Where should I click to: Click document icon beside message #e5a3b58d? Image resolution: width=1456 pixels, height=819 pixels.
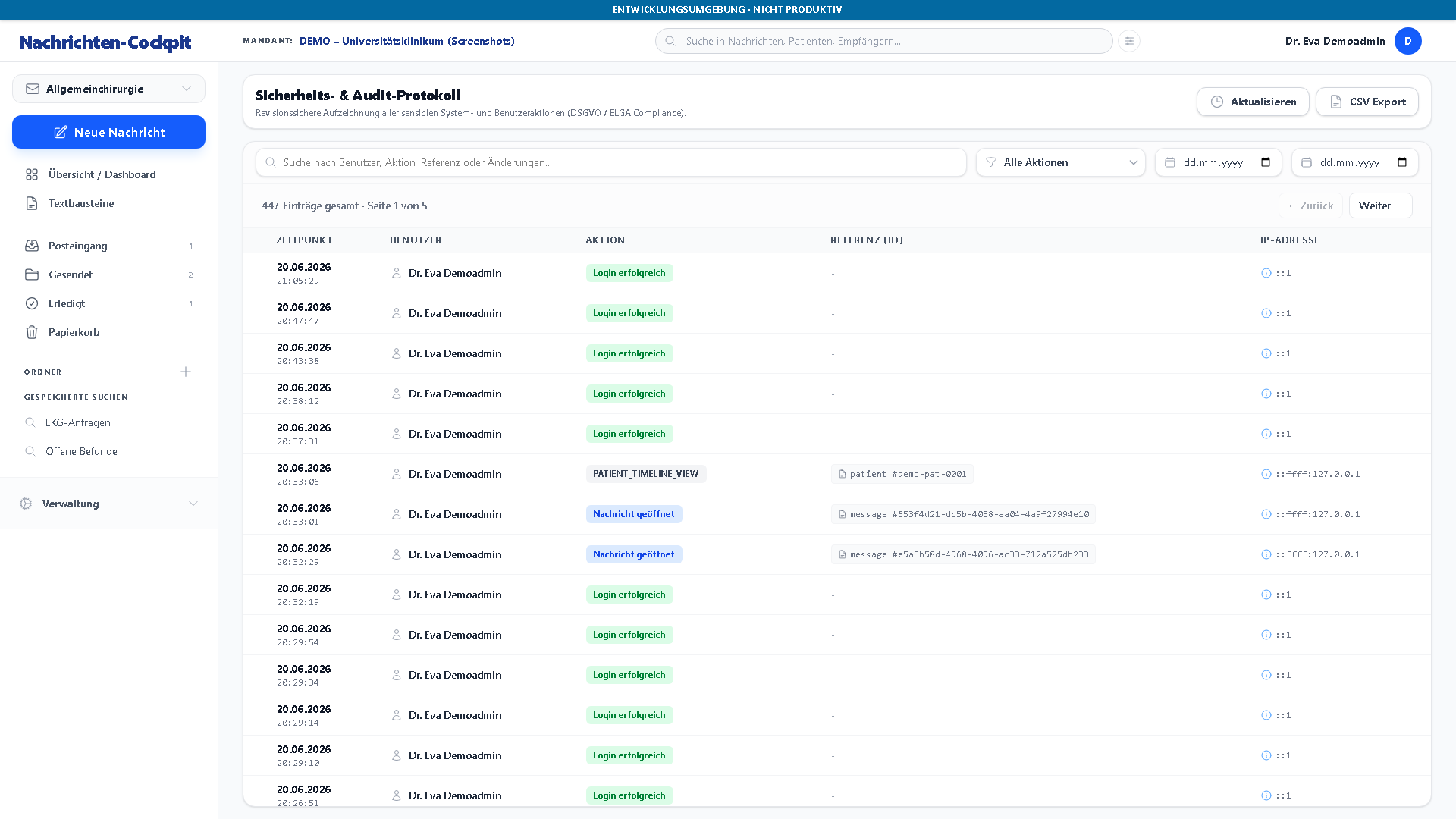point(842,554)
